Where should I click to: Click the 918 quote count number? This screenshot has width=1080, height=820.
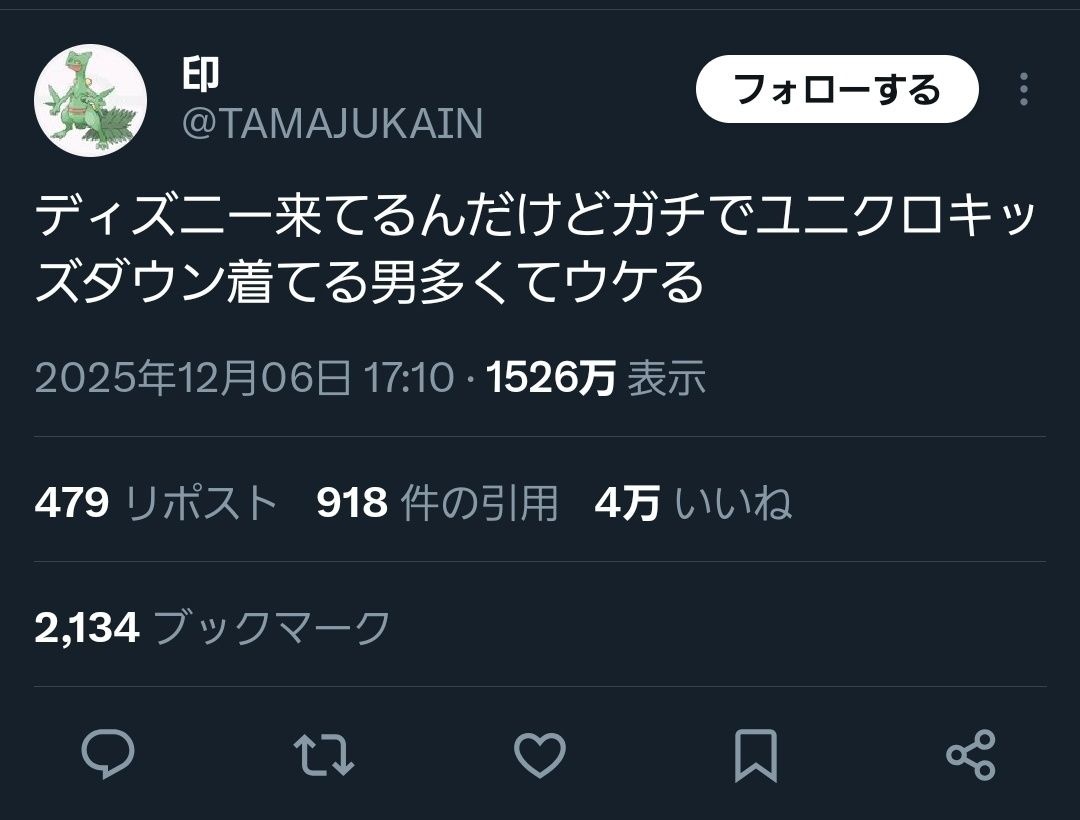coord(351,502)
